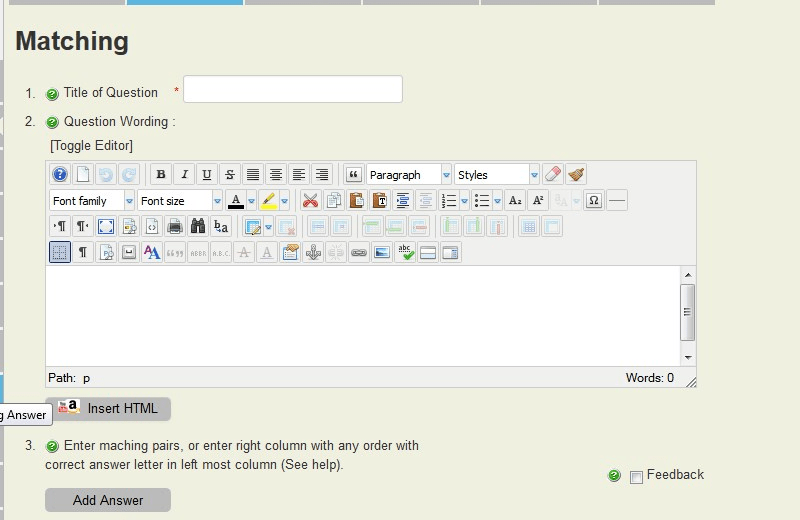The image size is (800, 520).
Task: Clean up messy code with the broom icon
Action: (576, 175)
